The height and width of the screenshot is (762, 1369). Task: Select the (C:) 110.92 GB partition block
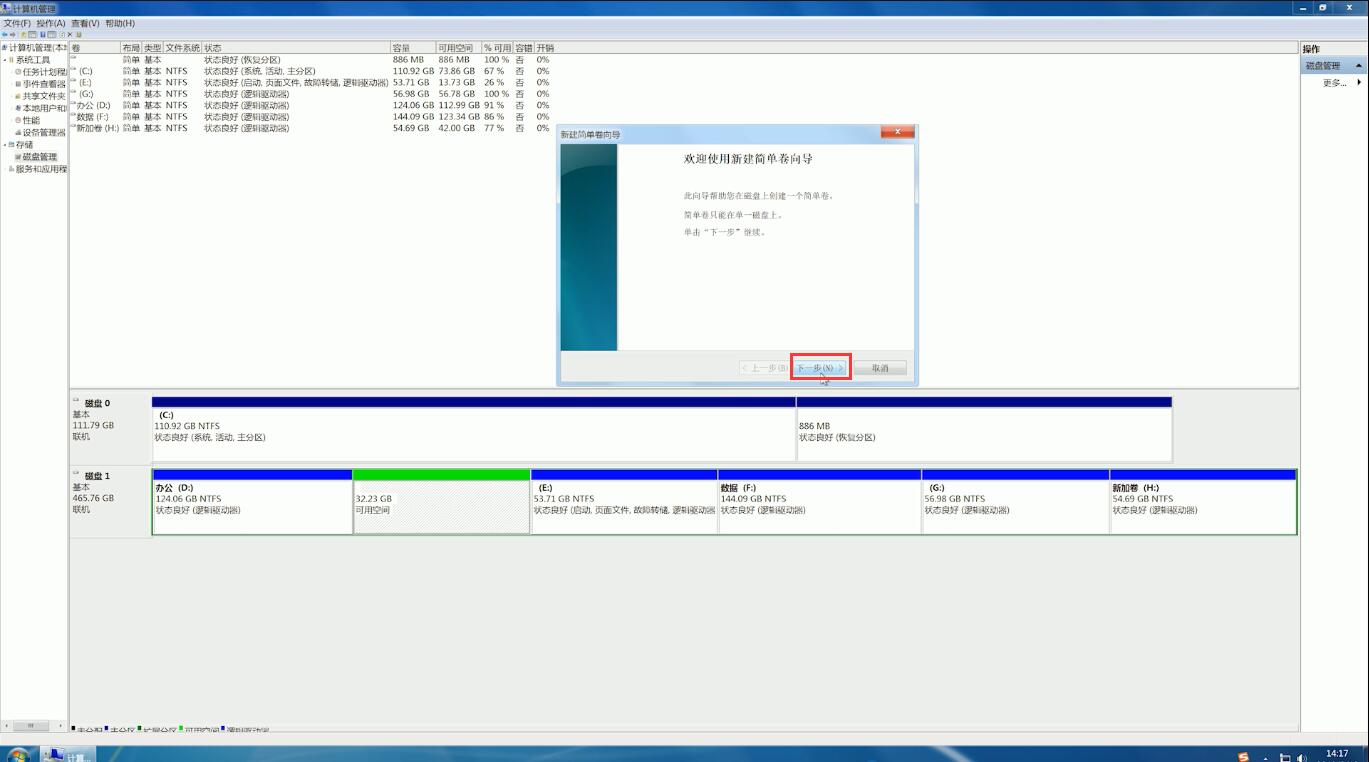coord(474,429)
